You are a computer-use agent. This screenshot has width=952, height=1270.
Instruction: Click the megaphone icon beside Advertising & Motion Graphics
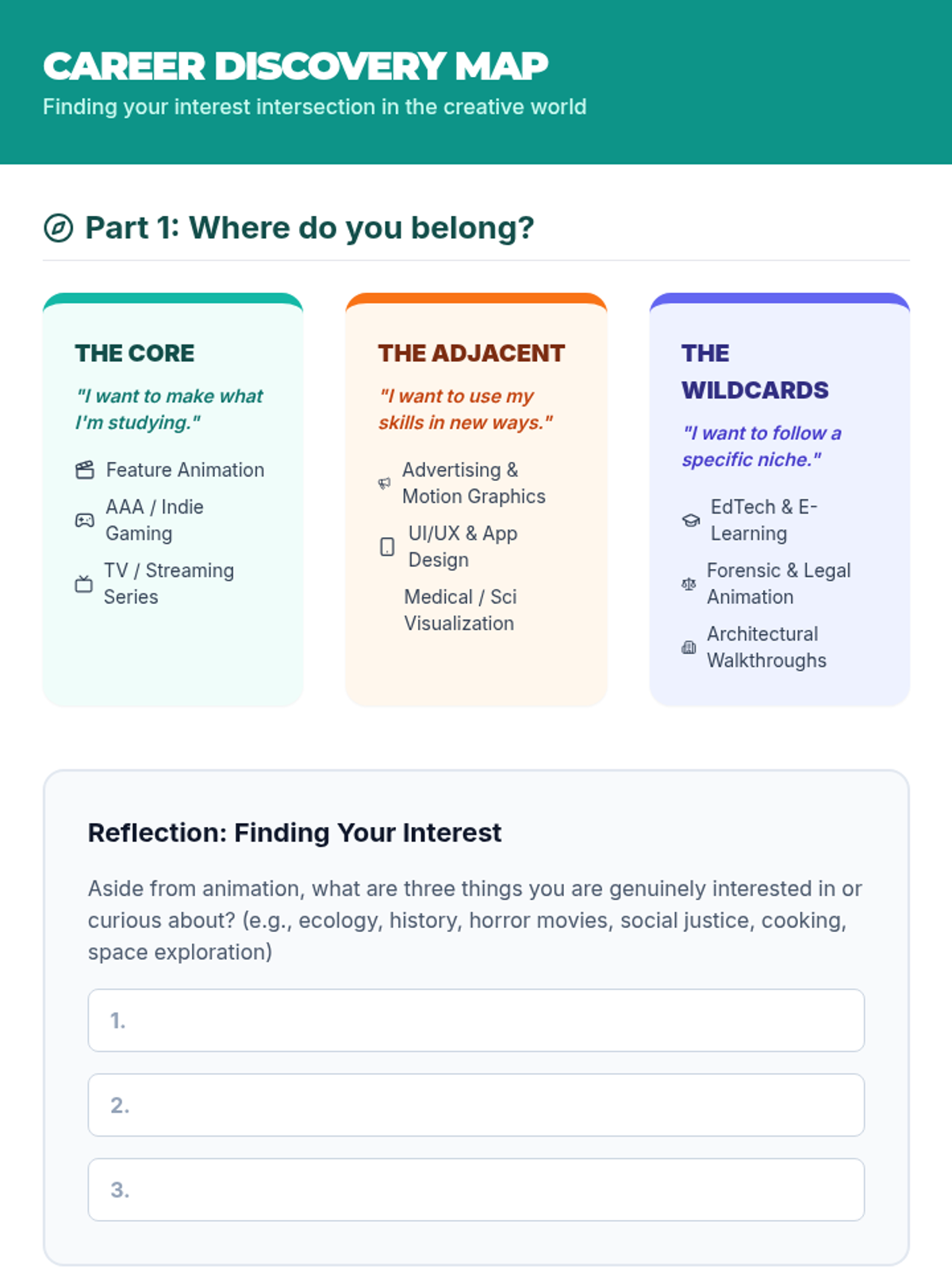point(385,483)
